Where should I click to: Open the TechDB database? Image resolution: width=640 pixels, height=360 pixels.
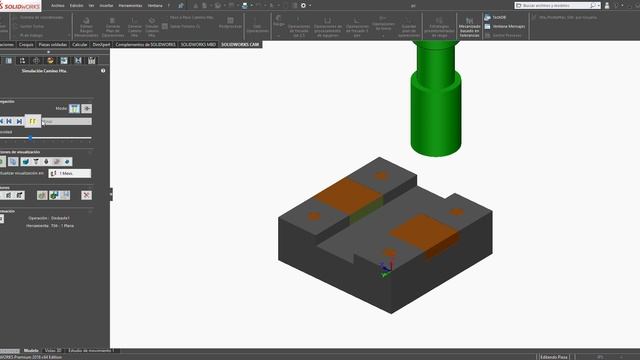click(495, 17)
